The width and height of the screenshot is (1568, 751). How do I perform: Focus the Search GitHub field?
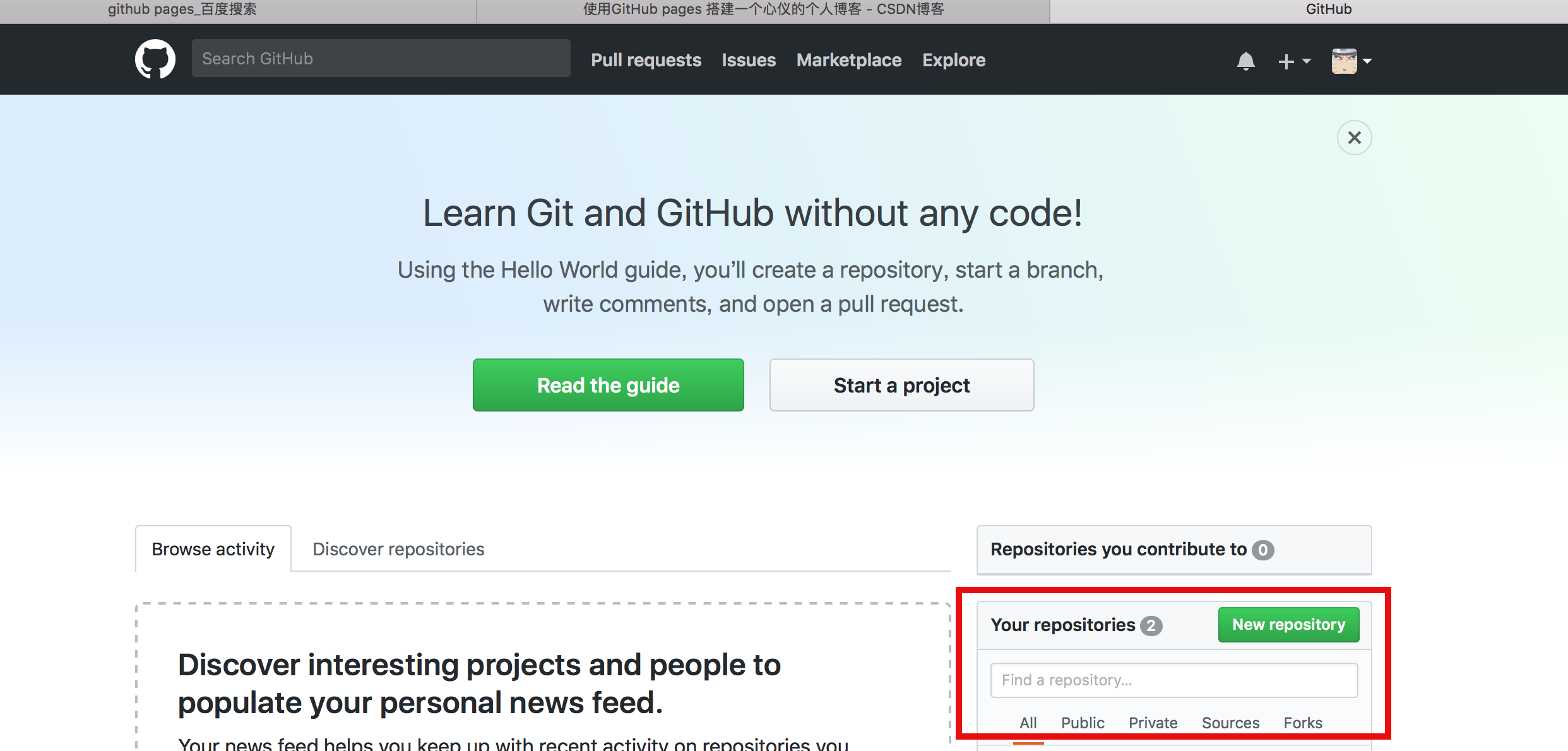[x=381, y=59]
